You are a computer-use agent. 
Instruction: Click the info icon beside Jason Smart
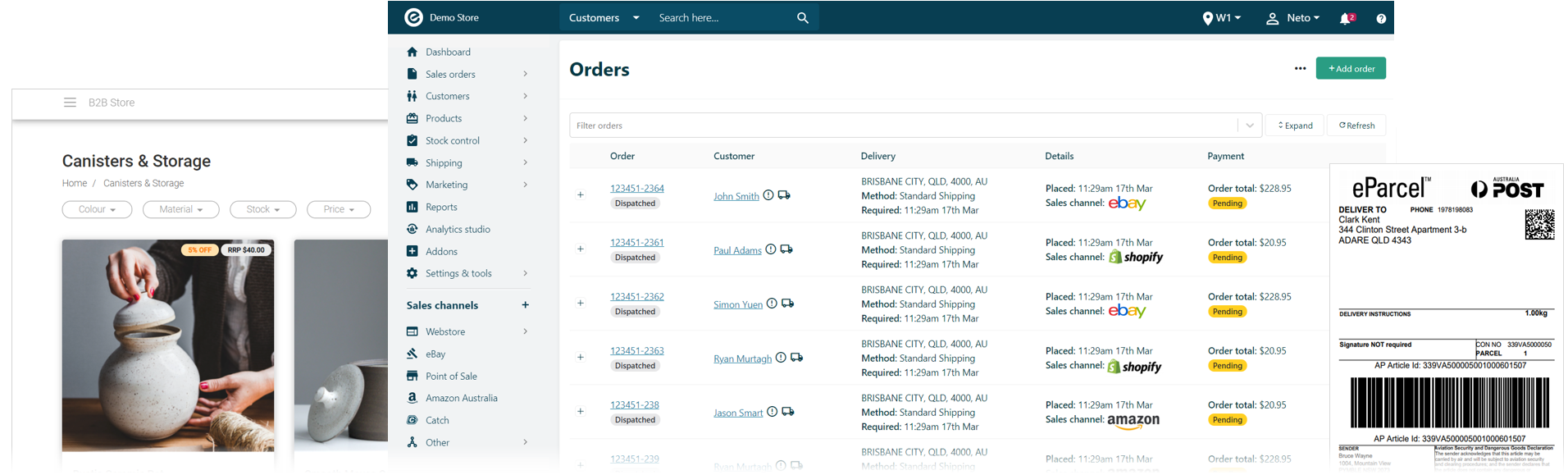coord(772,412)
